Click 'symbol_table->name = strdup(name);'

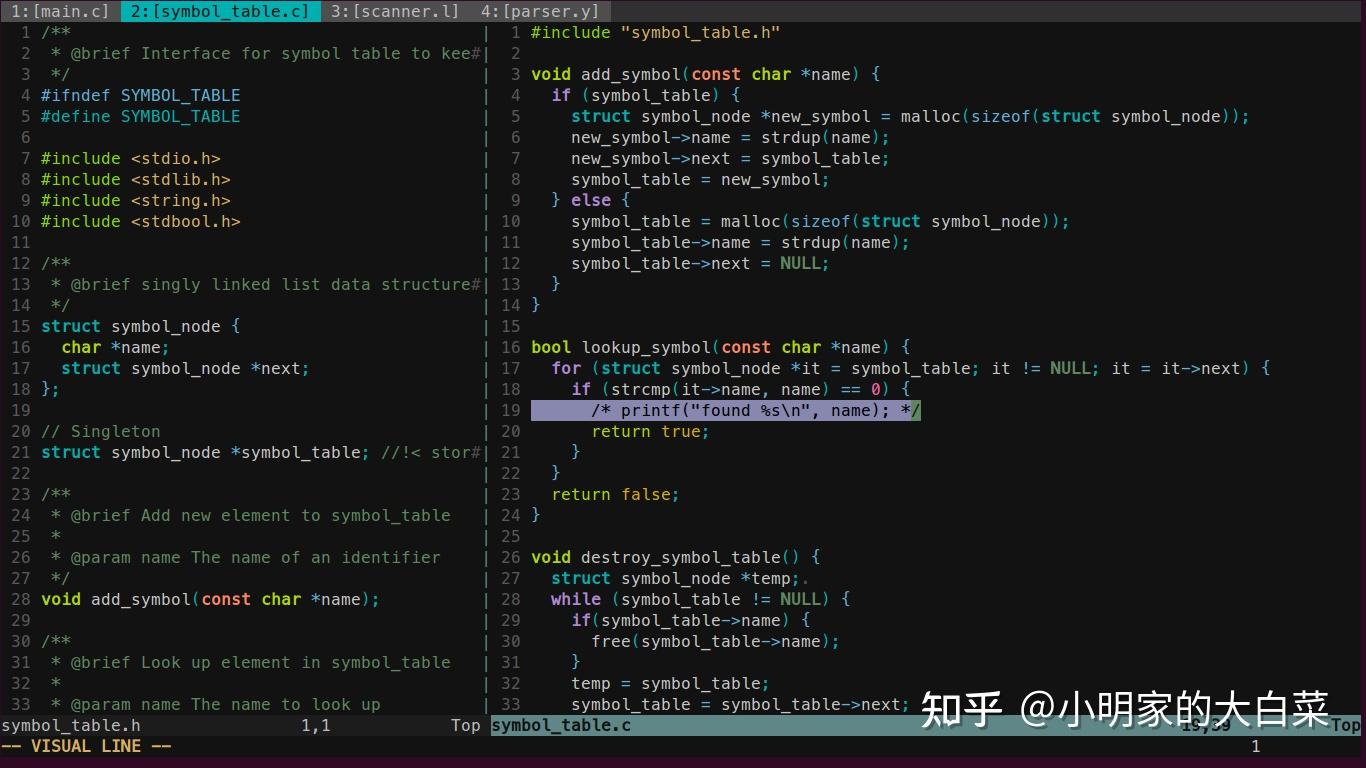pyautogui.click(x=741, y=242)
